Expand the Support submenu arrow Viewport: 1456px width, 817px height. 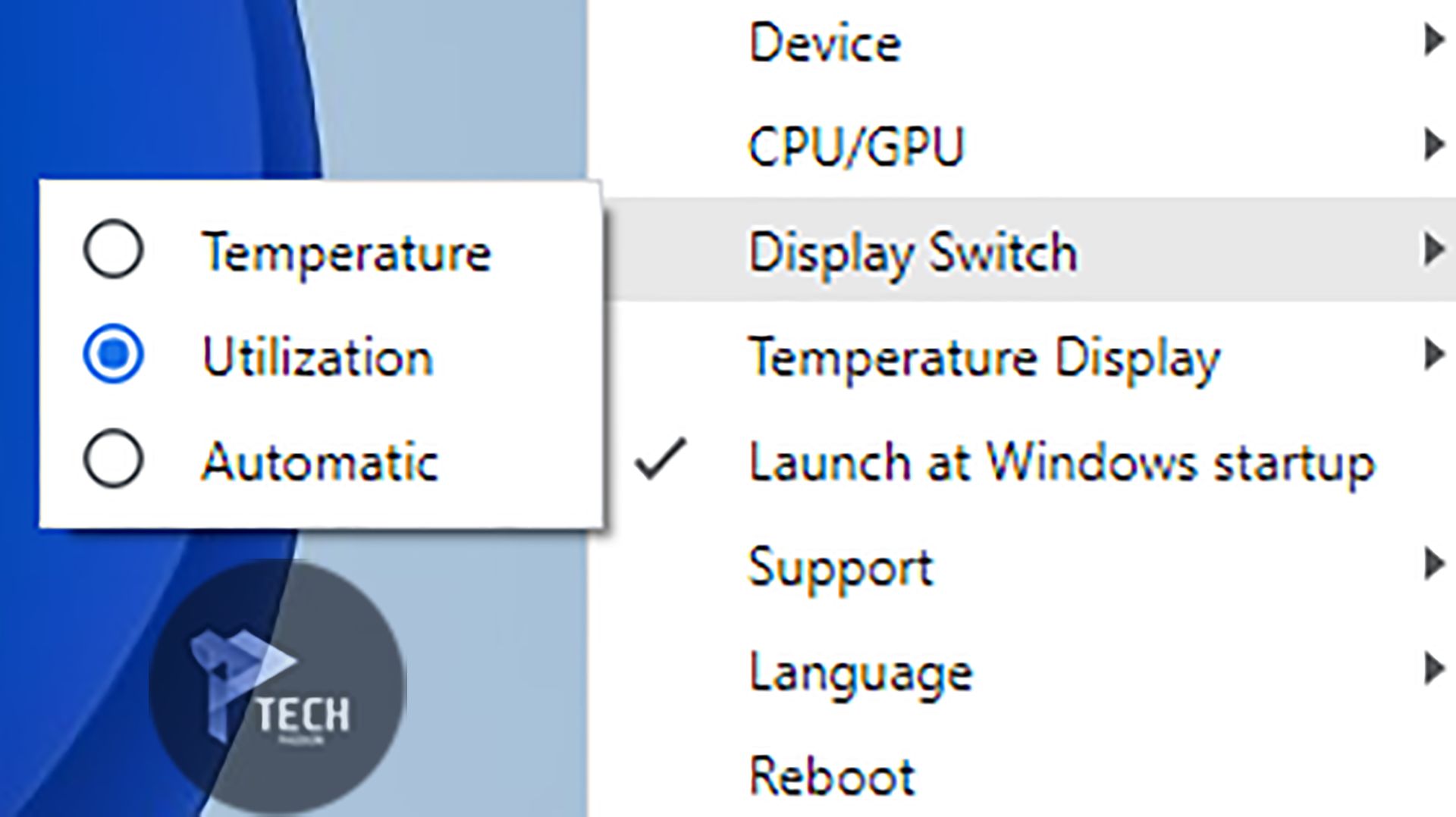click(1432, 564)
